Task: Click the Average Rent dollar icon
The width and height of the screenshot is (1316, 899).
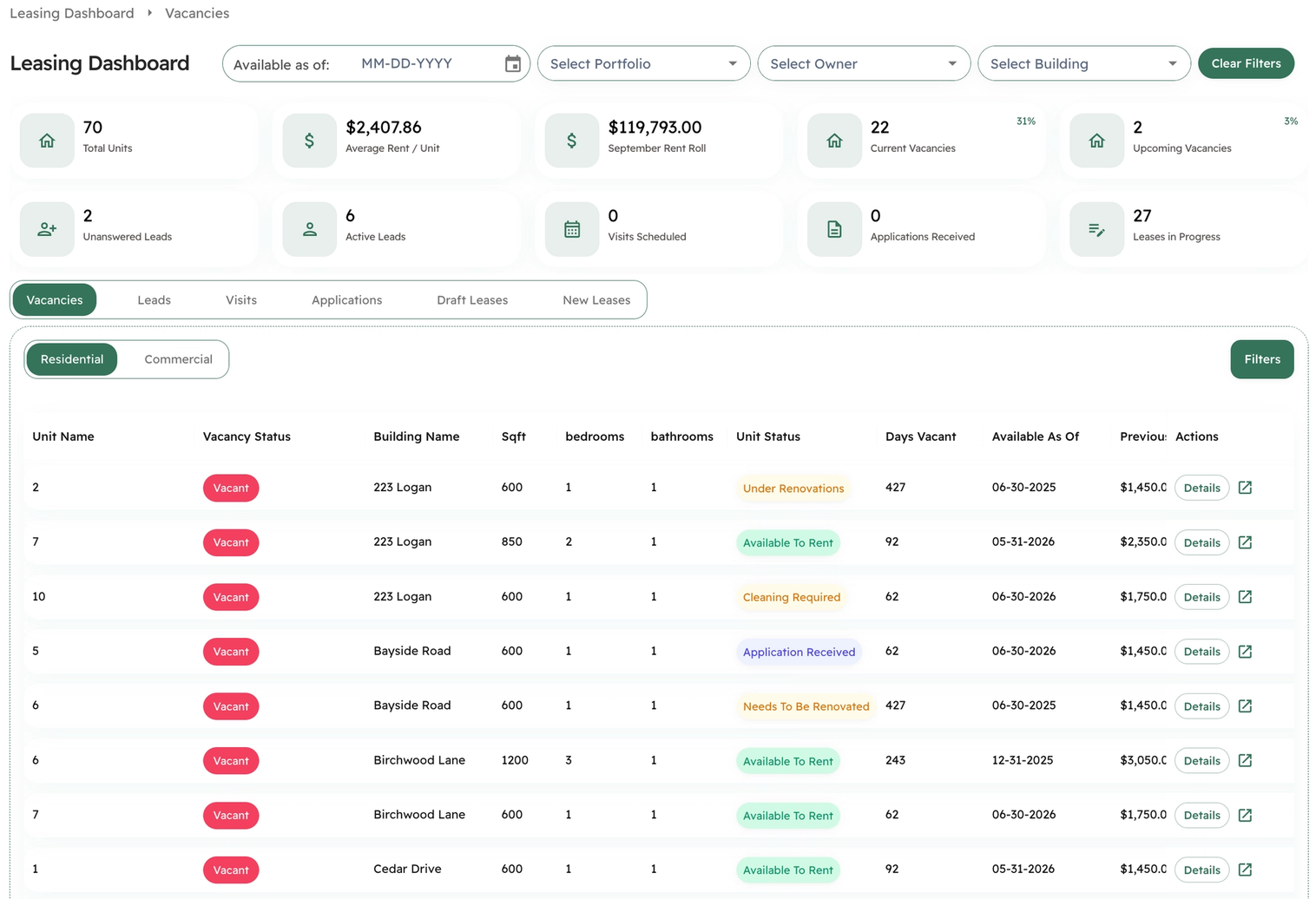Action: 309,140
